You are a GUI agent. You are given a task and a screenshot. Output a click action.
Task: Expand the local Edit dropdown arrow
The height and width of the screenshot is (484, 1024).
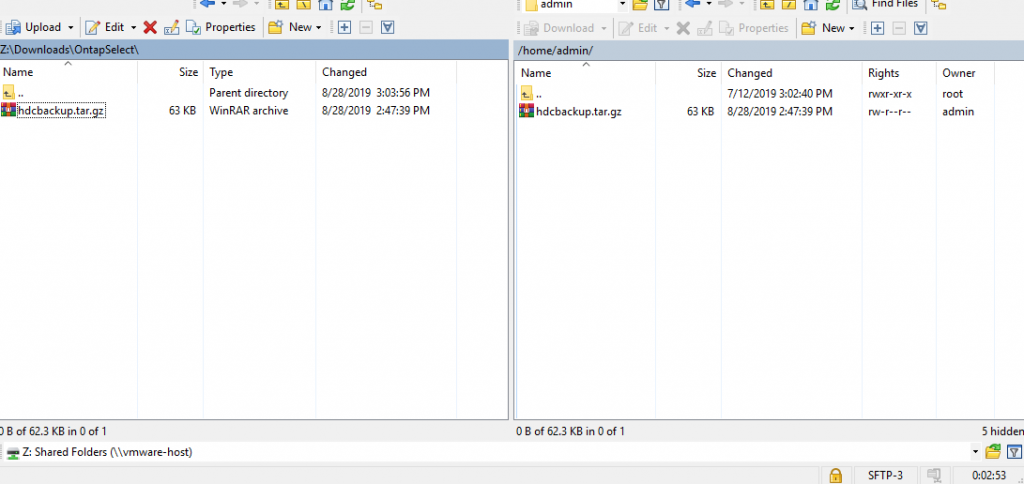[133, 27]
